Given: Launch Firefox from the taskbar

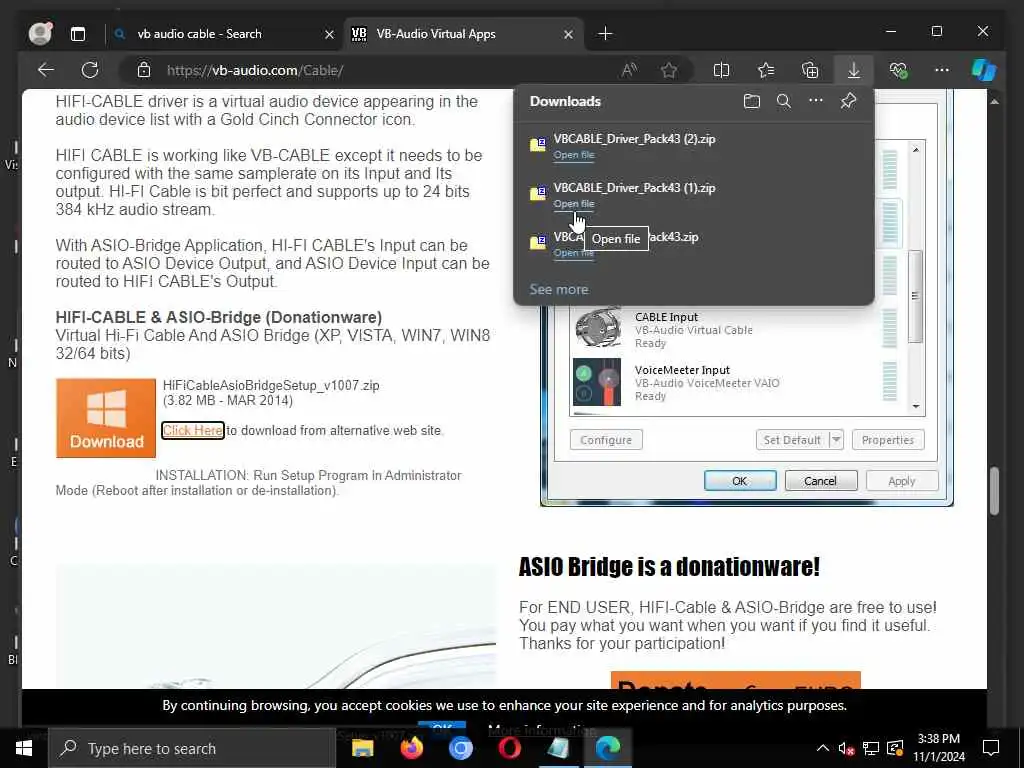Looking at the screenshot, I should click(411, 748).
